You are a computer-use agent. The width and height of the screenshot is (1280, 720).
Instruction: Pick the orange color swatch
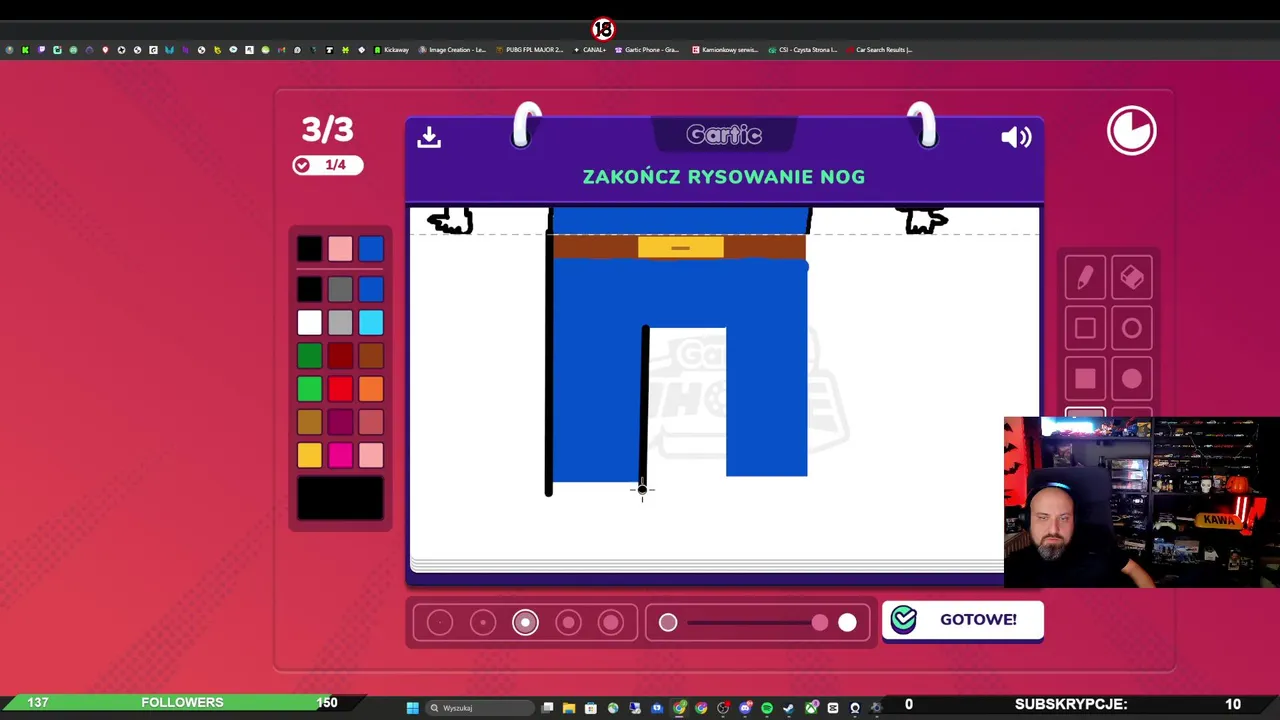coord(371,389)
